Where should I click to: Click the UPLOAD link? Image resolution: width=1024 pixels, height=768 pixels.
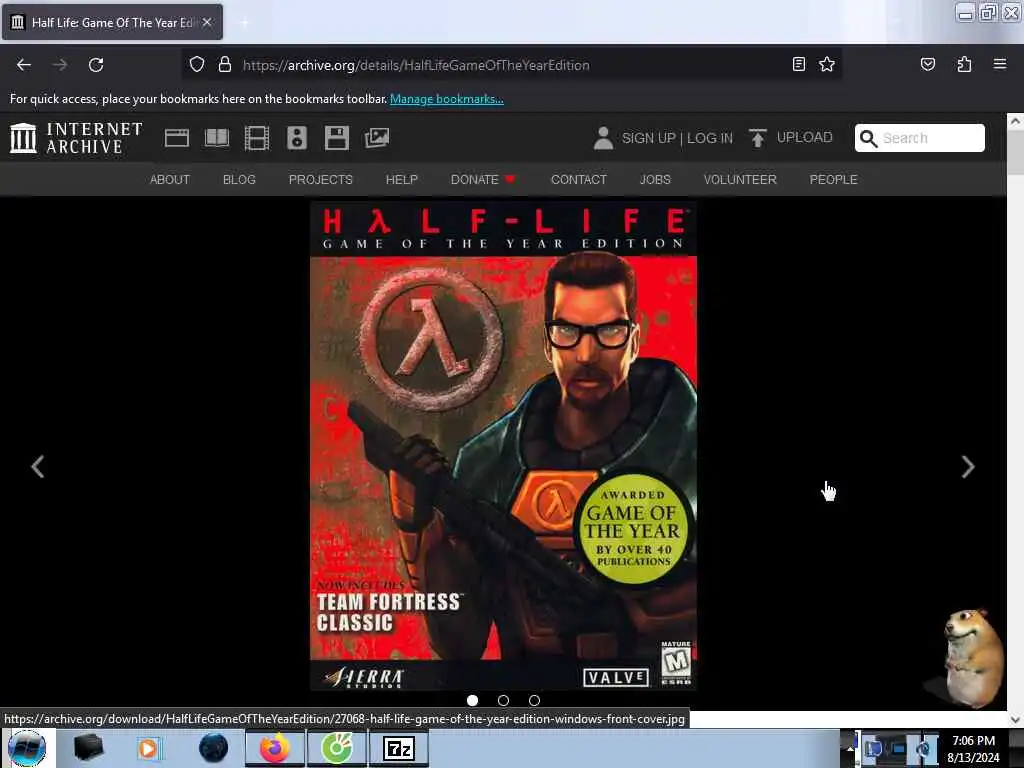pyautogui.click(x=805, y=138)
